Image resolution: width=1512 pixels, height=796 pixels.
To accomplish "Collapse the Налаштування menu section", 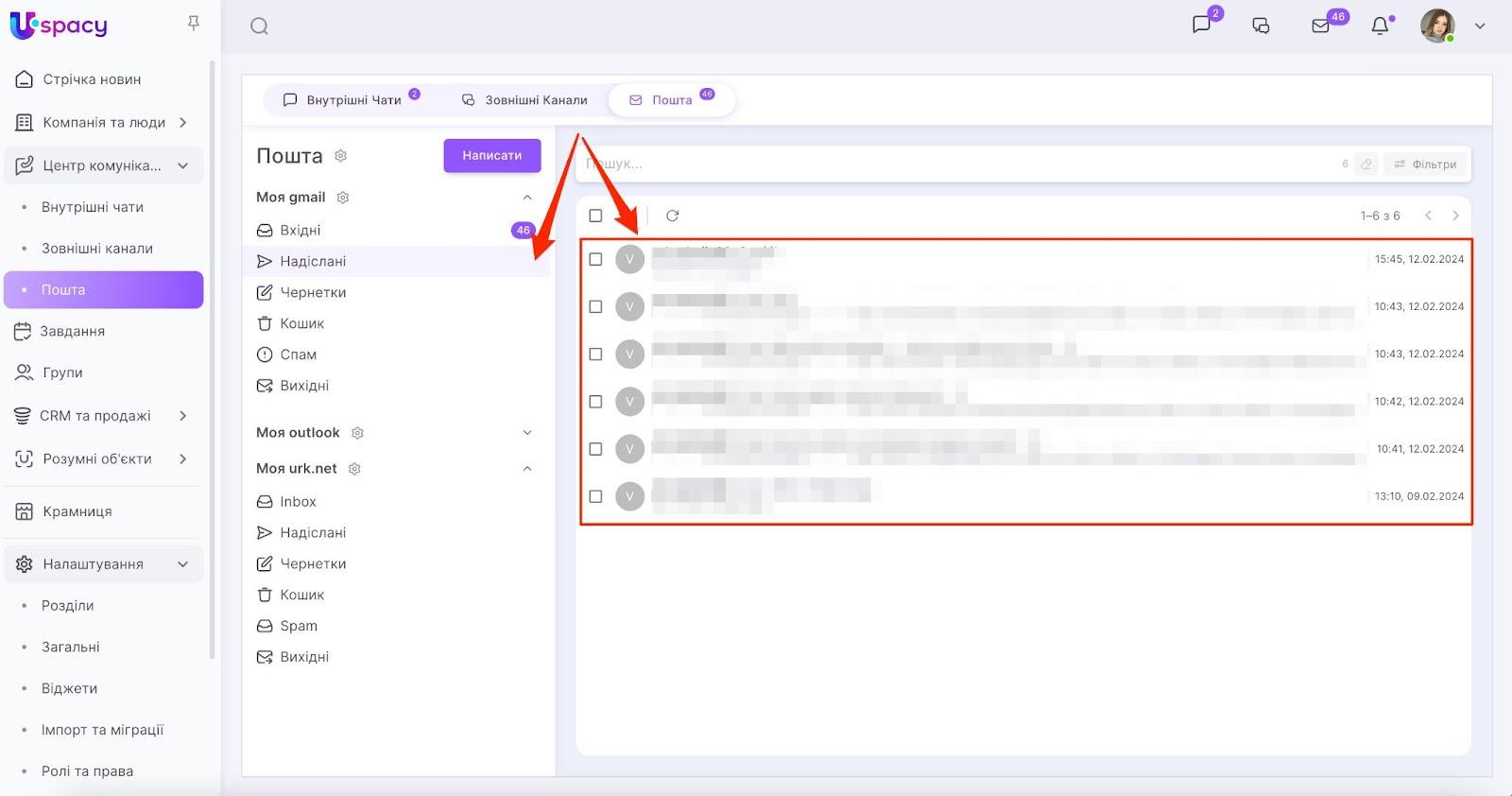I will click(182, 564).
